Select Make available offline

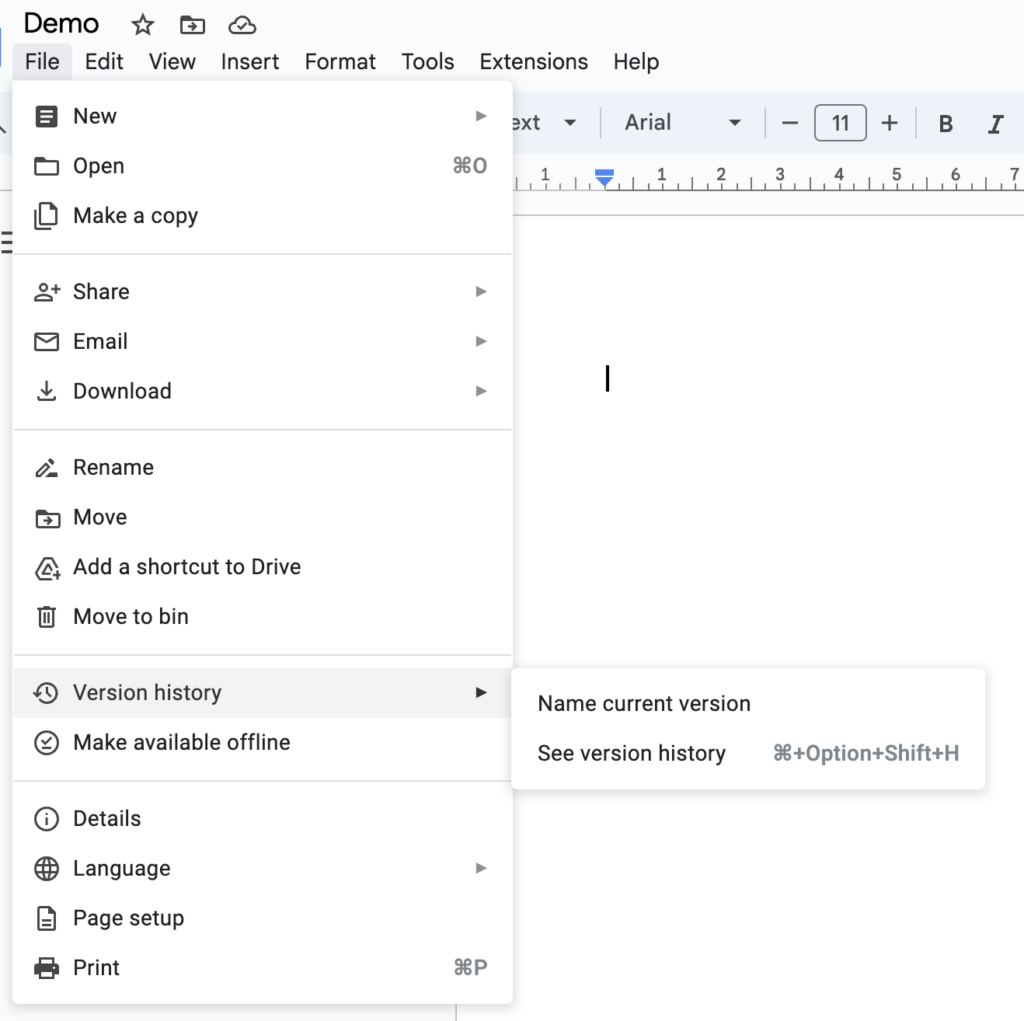(x=181, y=743)
